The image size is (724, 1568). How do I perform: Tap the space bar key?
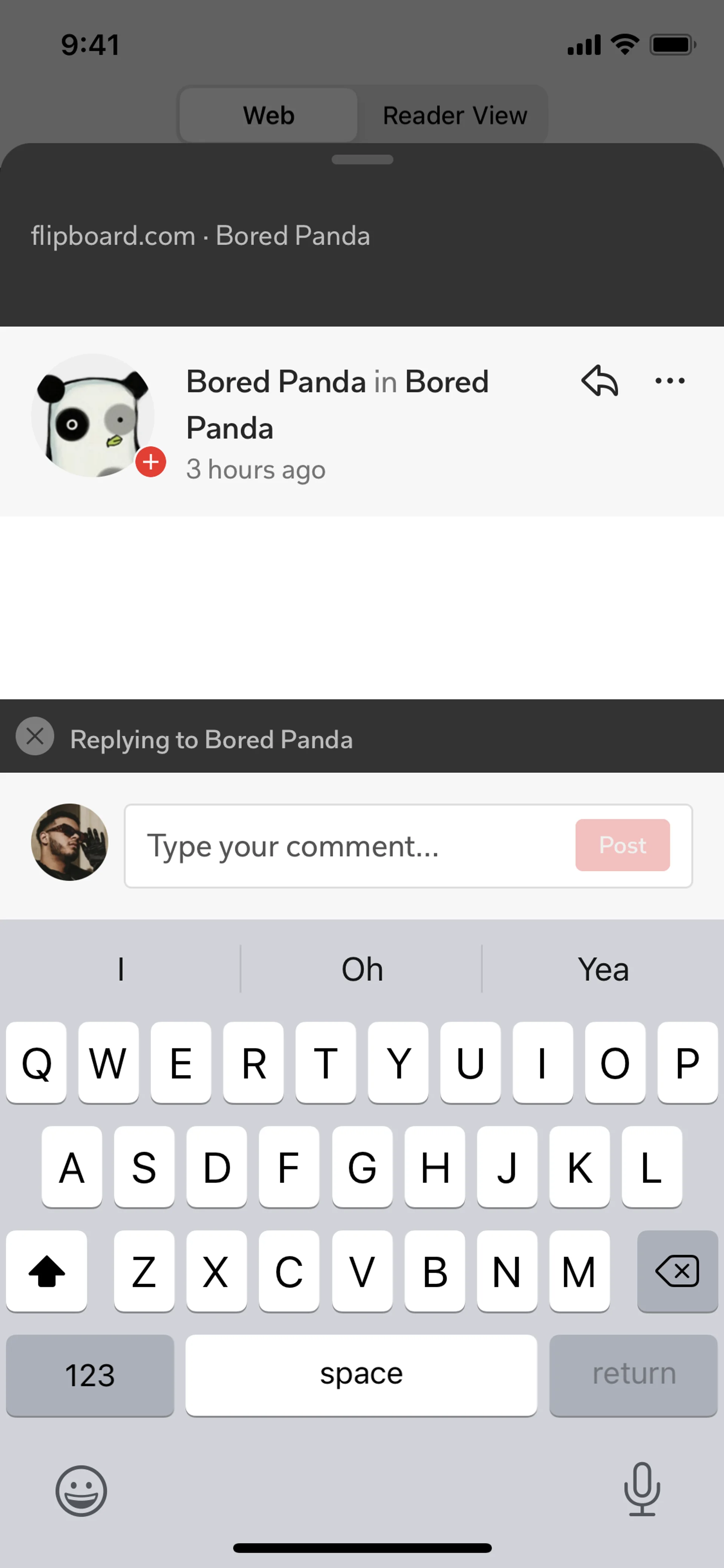pyautogui.click(x=361, y=1376)
